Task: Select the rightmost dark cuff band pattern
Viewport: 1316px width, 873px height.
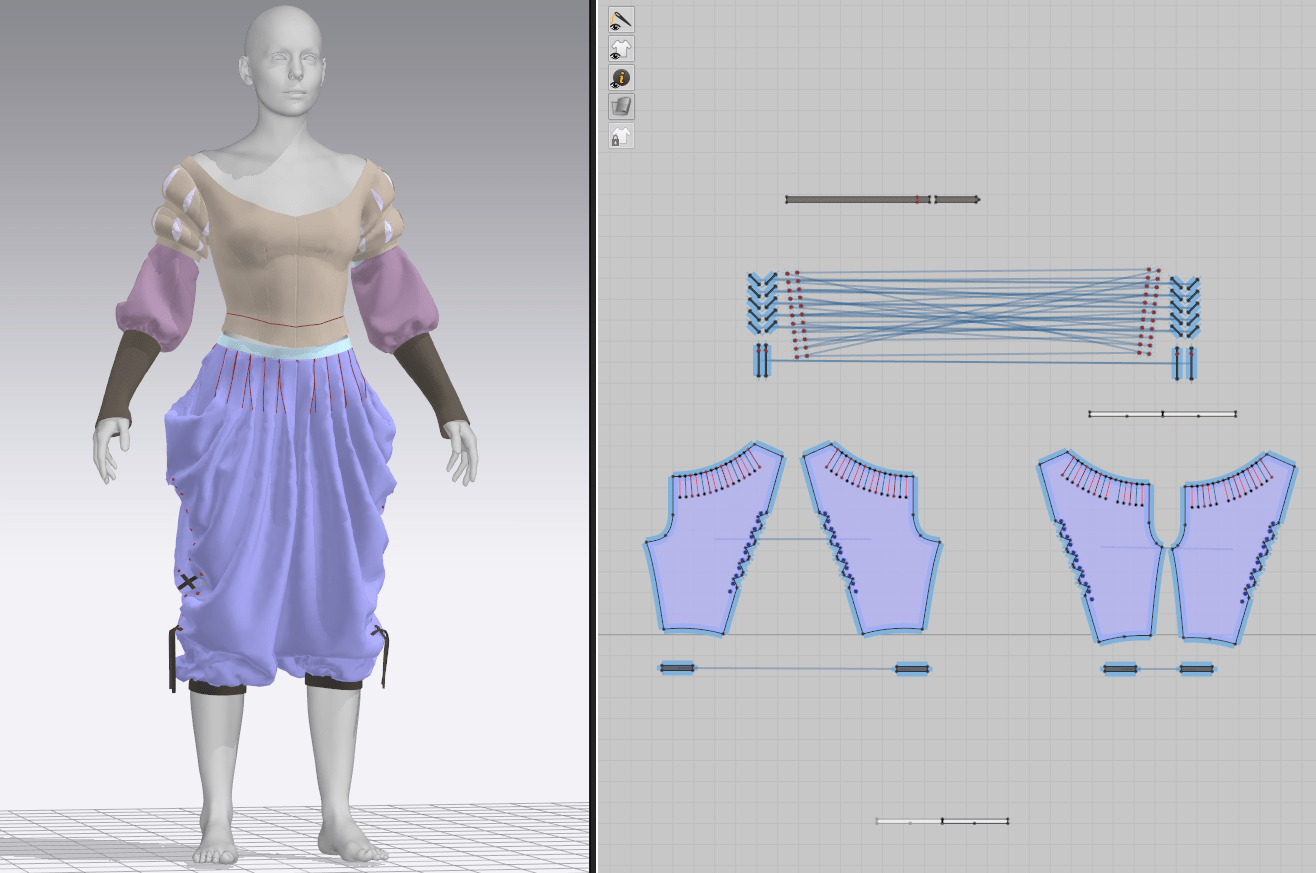Action: click(x=1197, y=668)
